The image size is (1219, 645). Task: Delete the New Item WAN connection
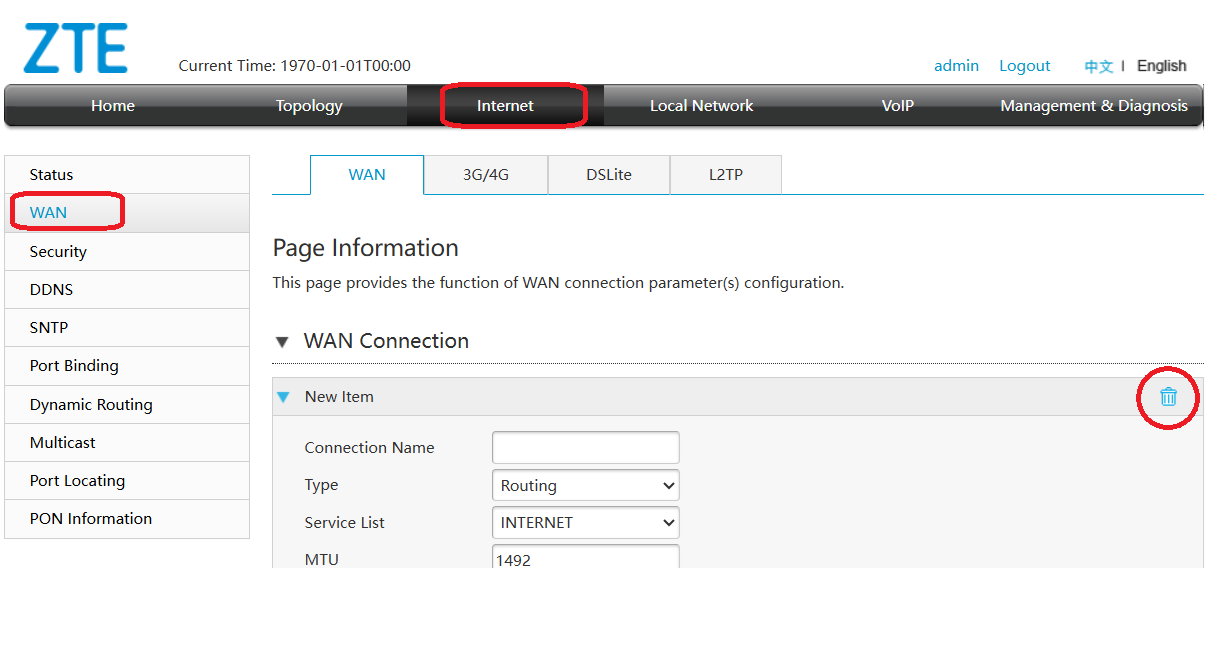coord(1167,397)
